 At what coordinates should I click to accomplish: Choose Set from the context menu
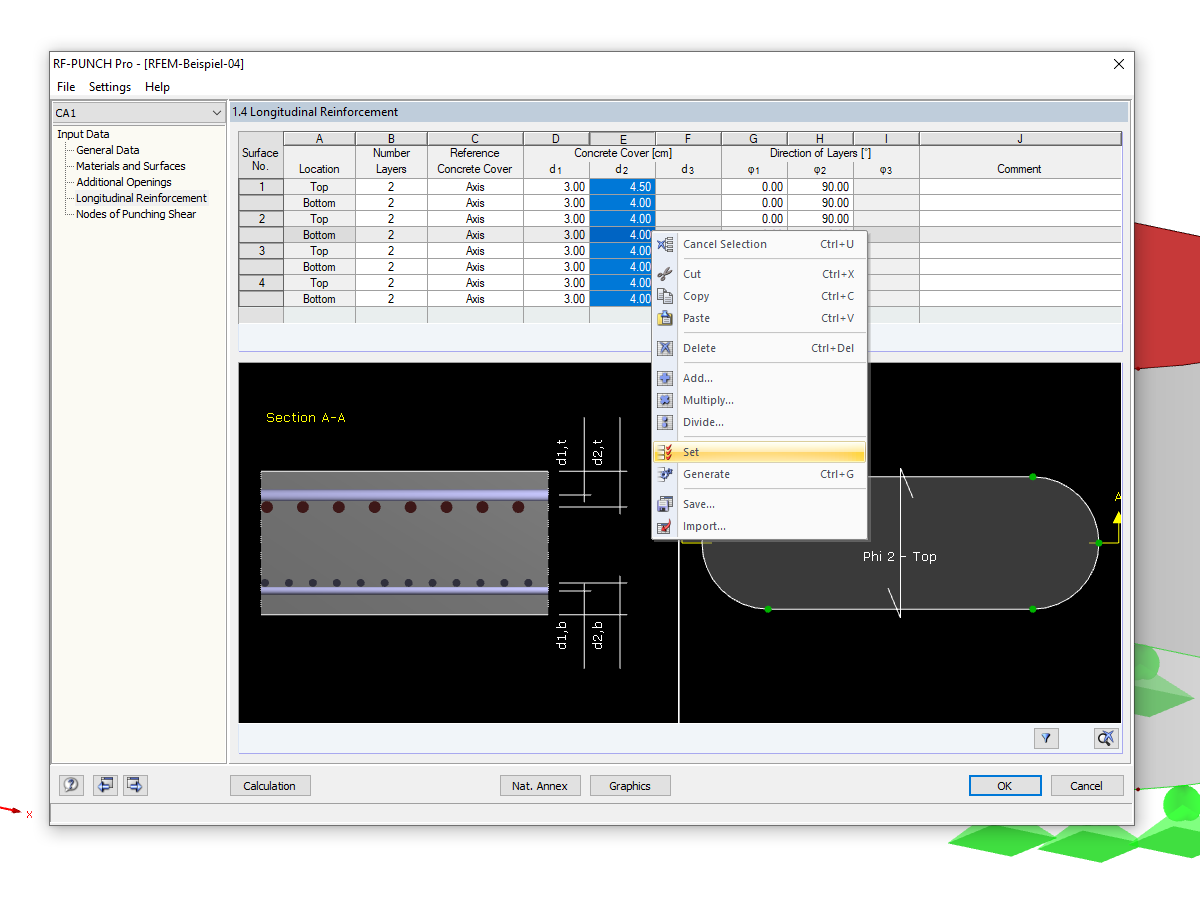pyautogui.click(x=759, y=452)
